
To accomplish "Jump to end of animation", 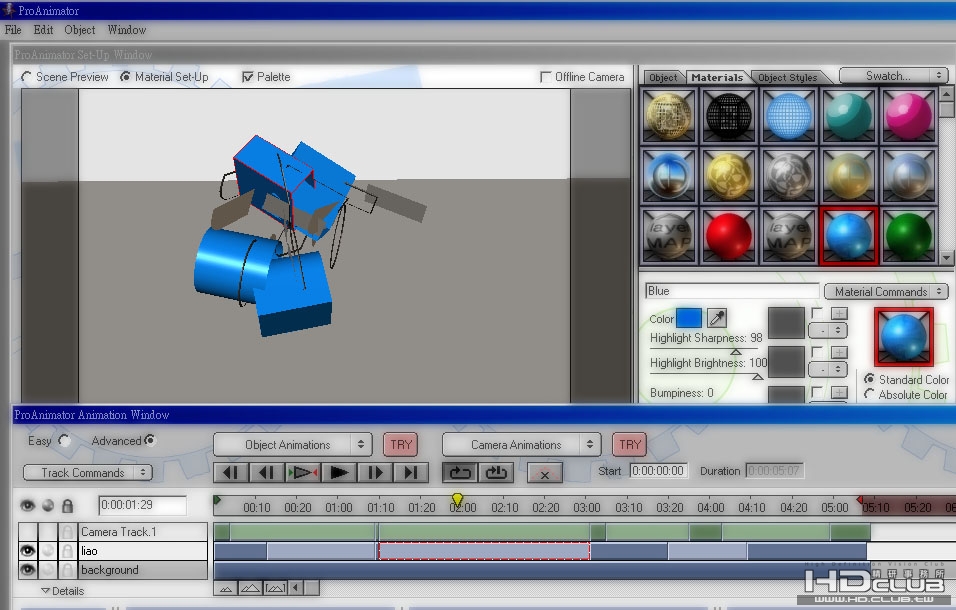I will tap(410, 472).
